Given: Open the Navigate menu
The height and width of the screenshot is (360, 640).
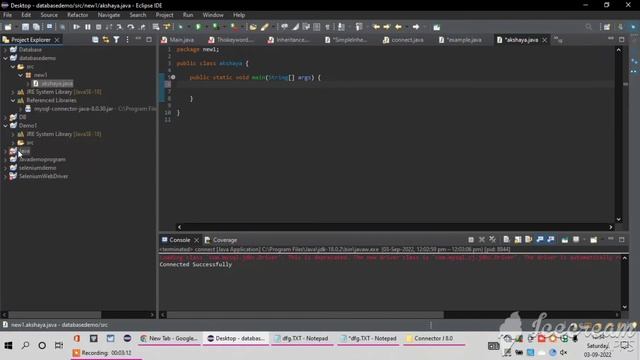Looking at the screenshot, I should pos(109,15).
